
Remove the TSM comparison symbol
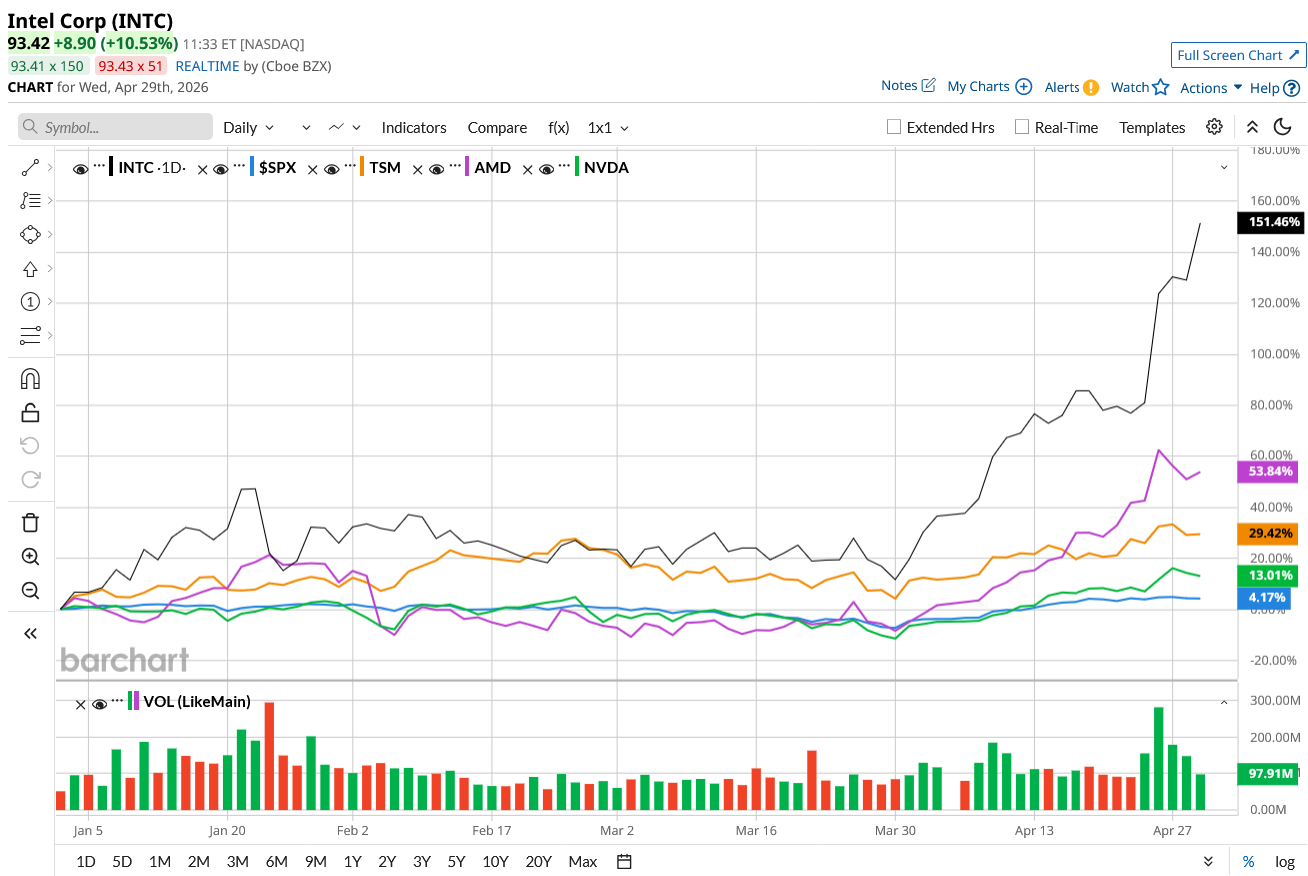coord(313,169)
